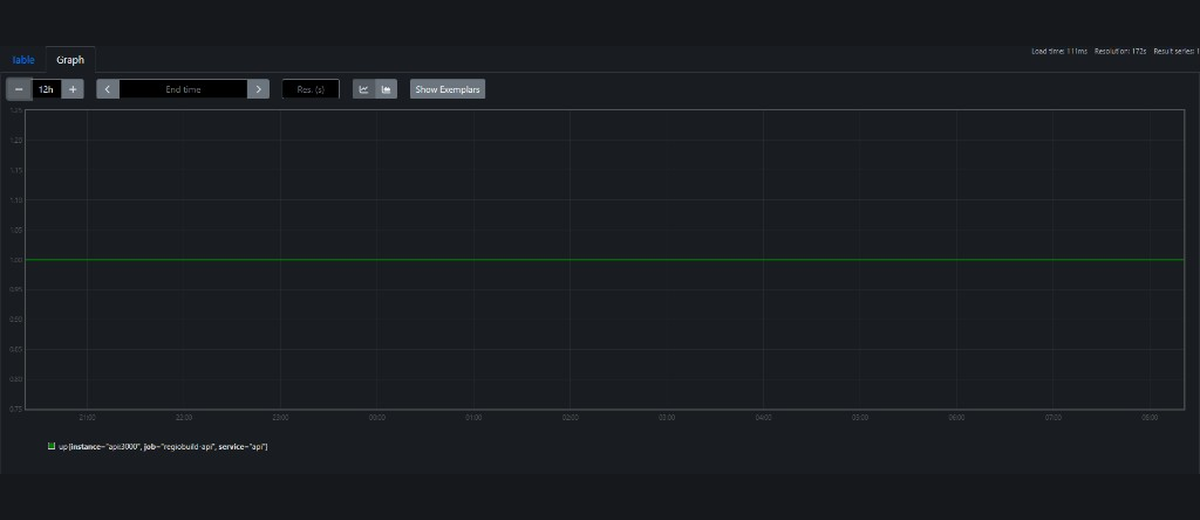Toggle the up series legend entry
This screenshot has width=1200, height=520.
tap(157, 445)
